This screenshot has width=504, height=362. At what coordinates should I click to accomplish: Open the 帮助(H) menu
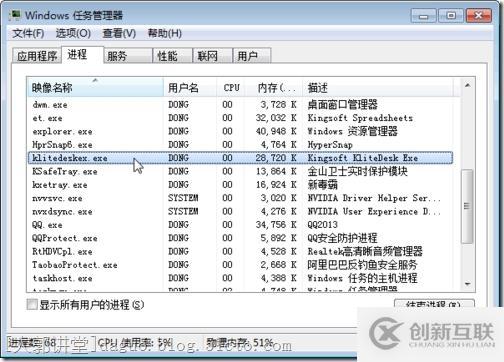coord(165,33)
